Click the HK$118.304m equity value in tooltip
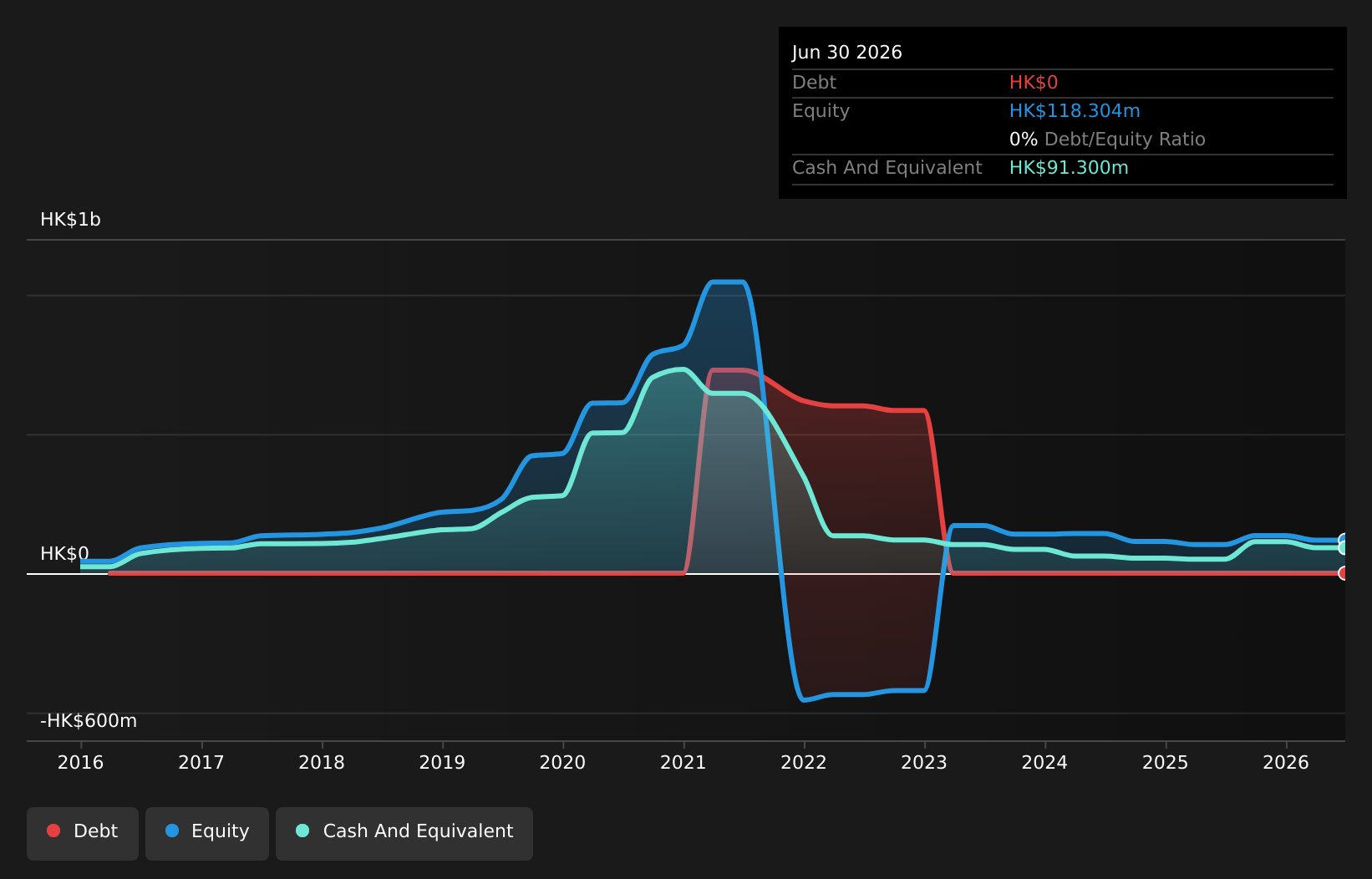Screen dimensions: 1372x879 [1075, 110]
